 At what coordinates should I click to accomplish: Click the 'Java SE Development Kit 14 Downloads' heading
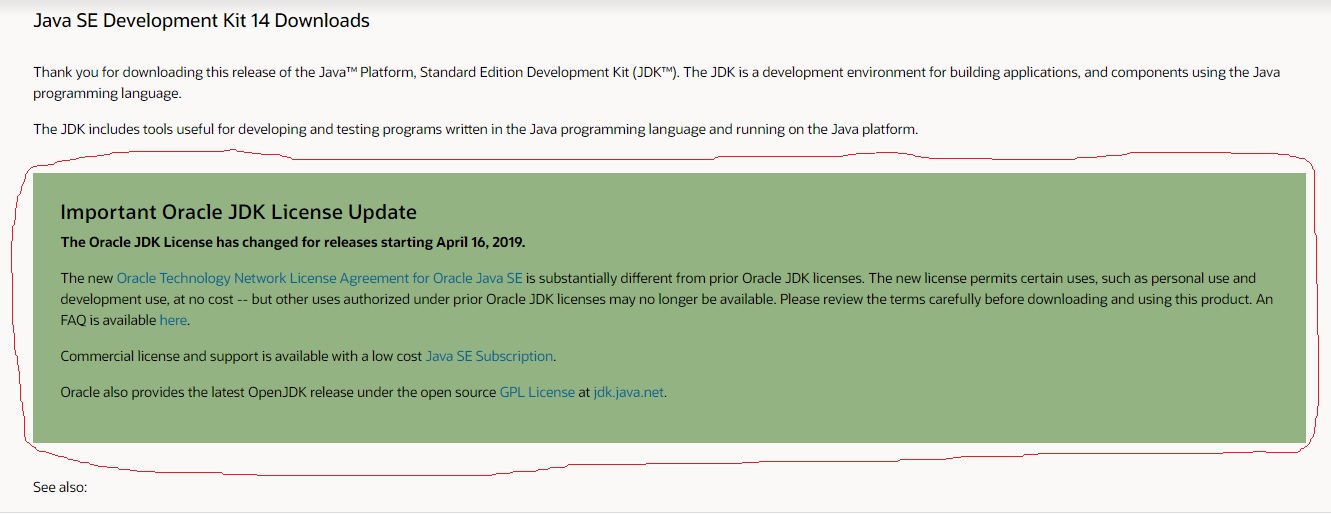(x=201, y=20)
